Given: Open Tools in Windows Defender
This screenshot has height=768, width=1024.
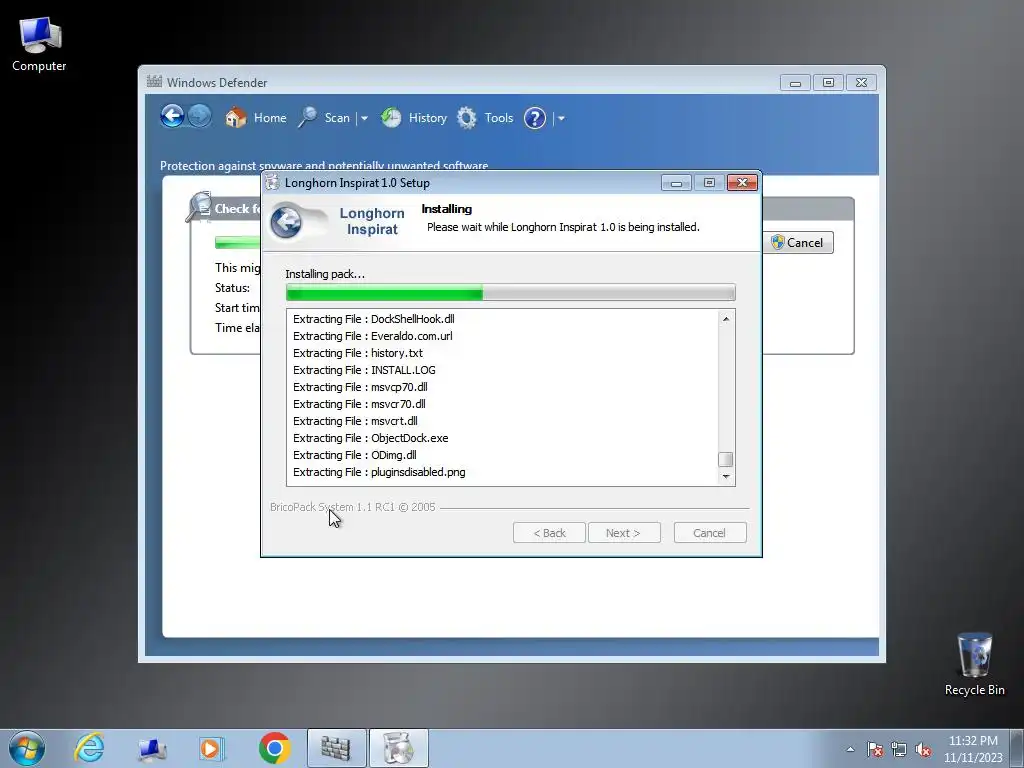Looking at the screenshot, I should pos(485,118).
